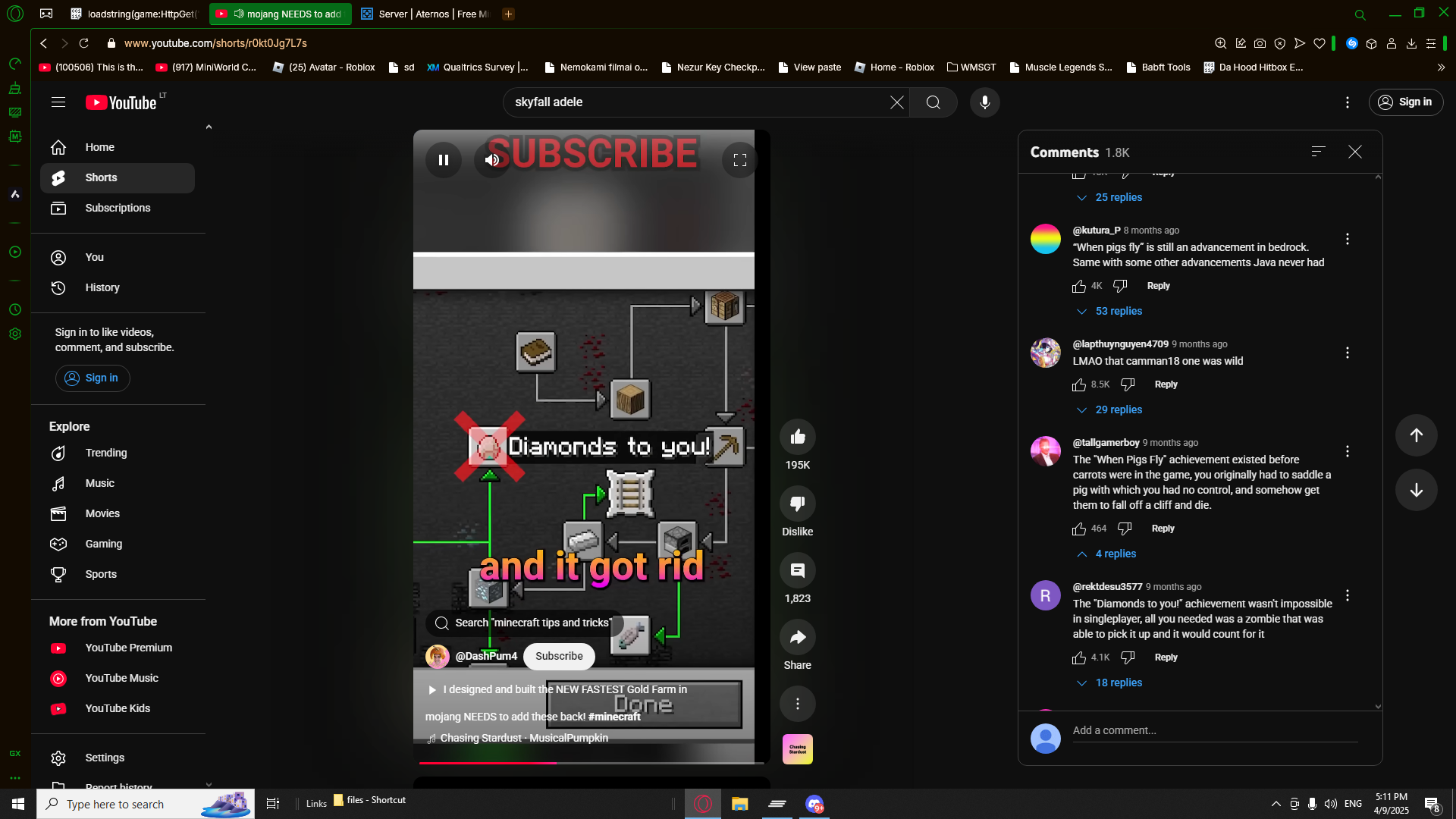Close the Comments panel
The width and height of the screenshot is (1456, 819).
point(1355,152)
